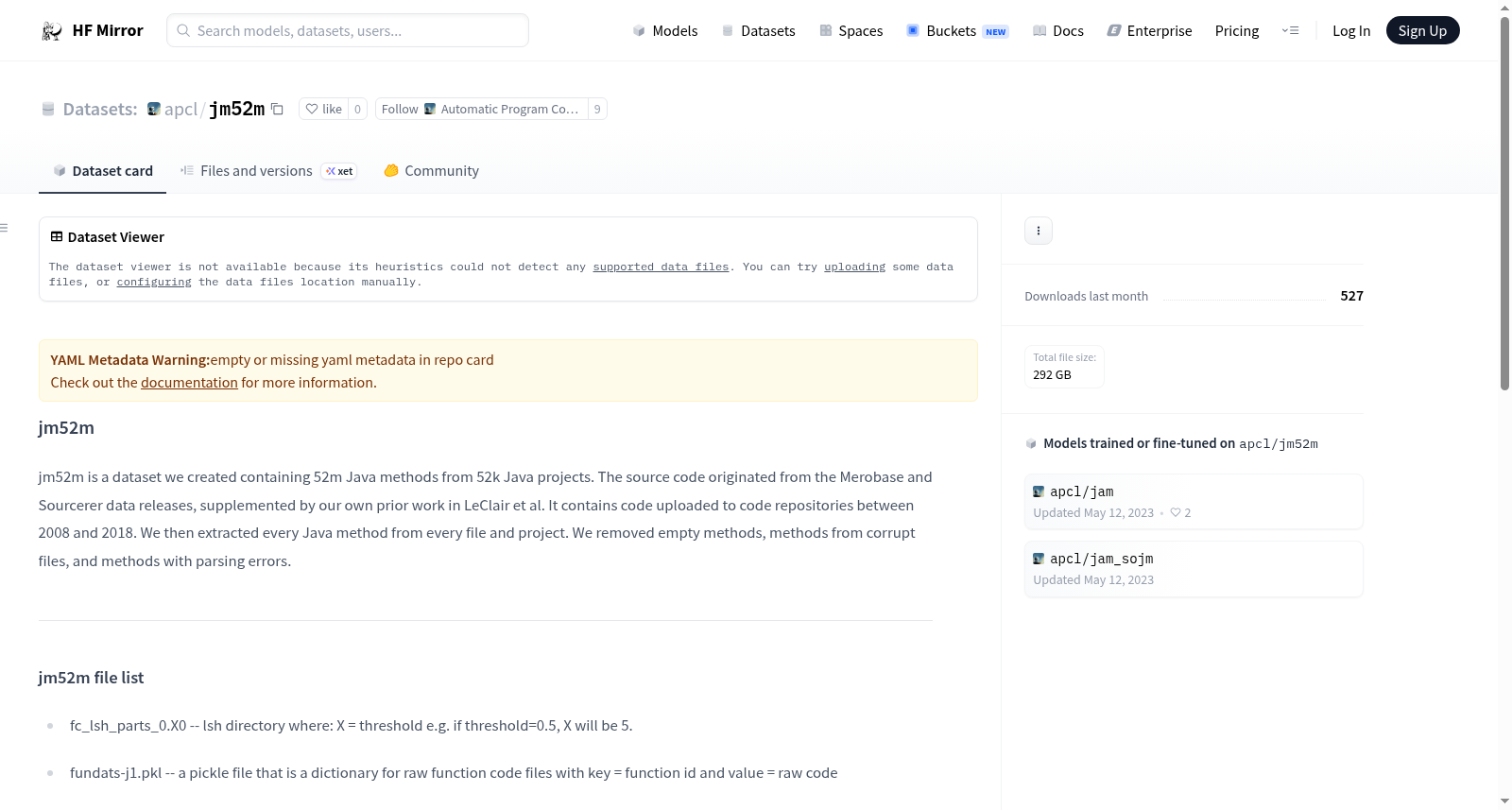Click the Dataset Viewer table icon
This screenshot has height=810, width=1512.
pos(57,237)
